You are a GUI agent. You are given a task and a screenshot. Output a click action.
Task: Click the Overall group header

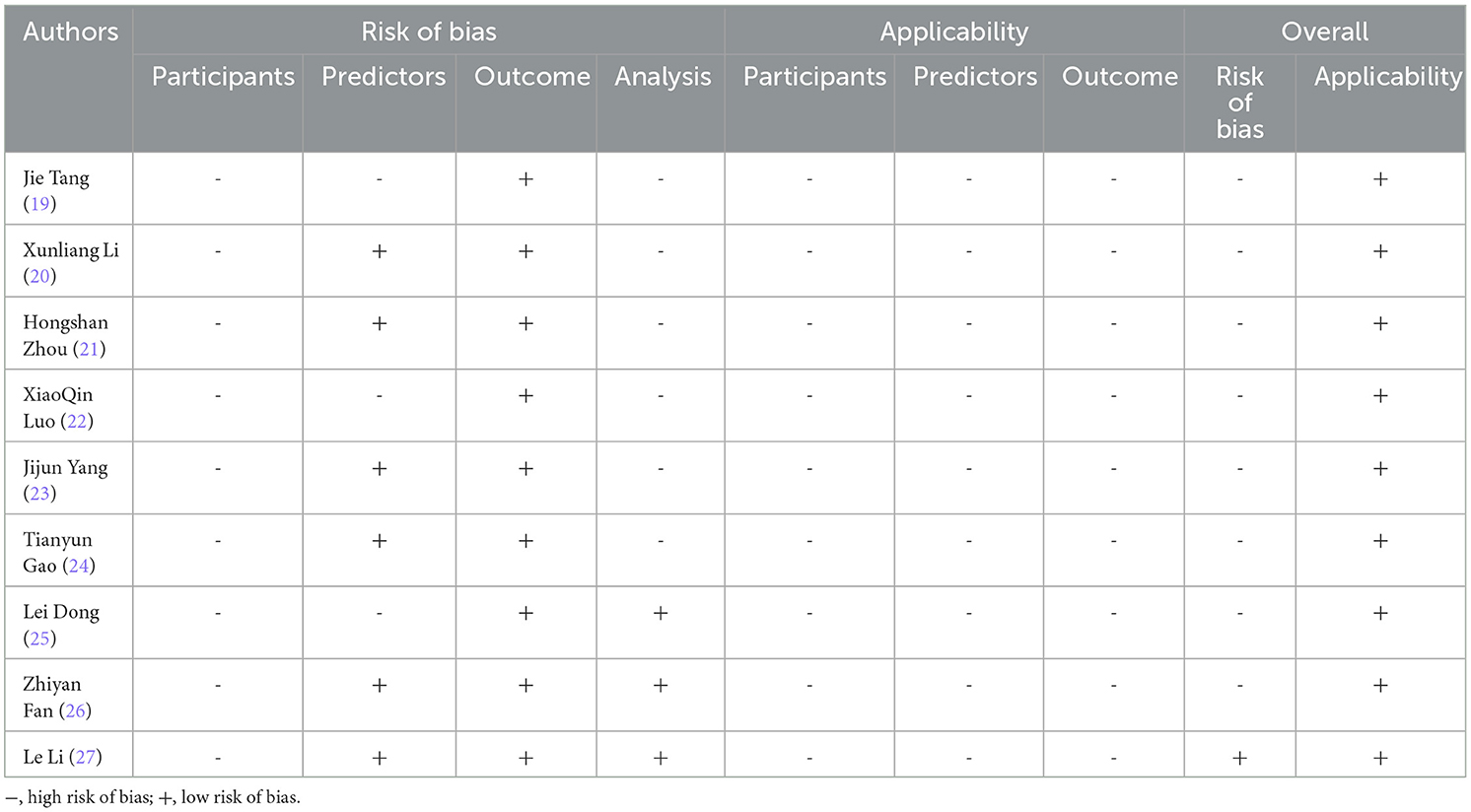(x=1324, y=33)
